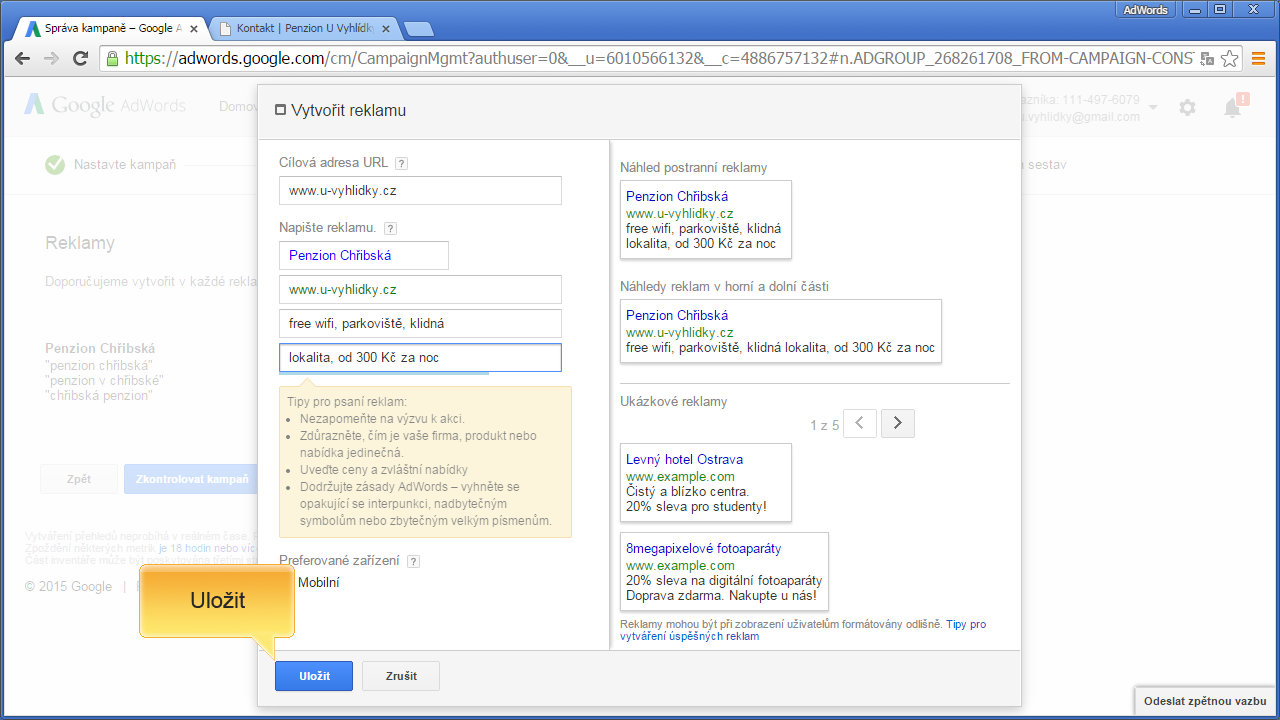1280x720 pixels.
Task: Click the display URL field below headline
Action: coord(420,290)
